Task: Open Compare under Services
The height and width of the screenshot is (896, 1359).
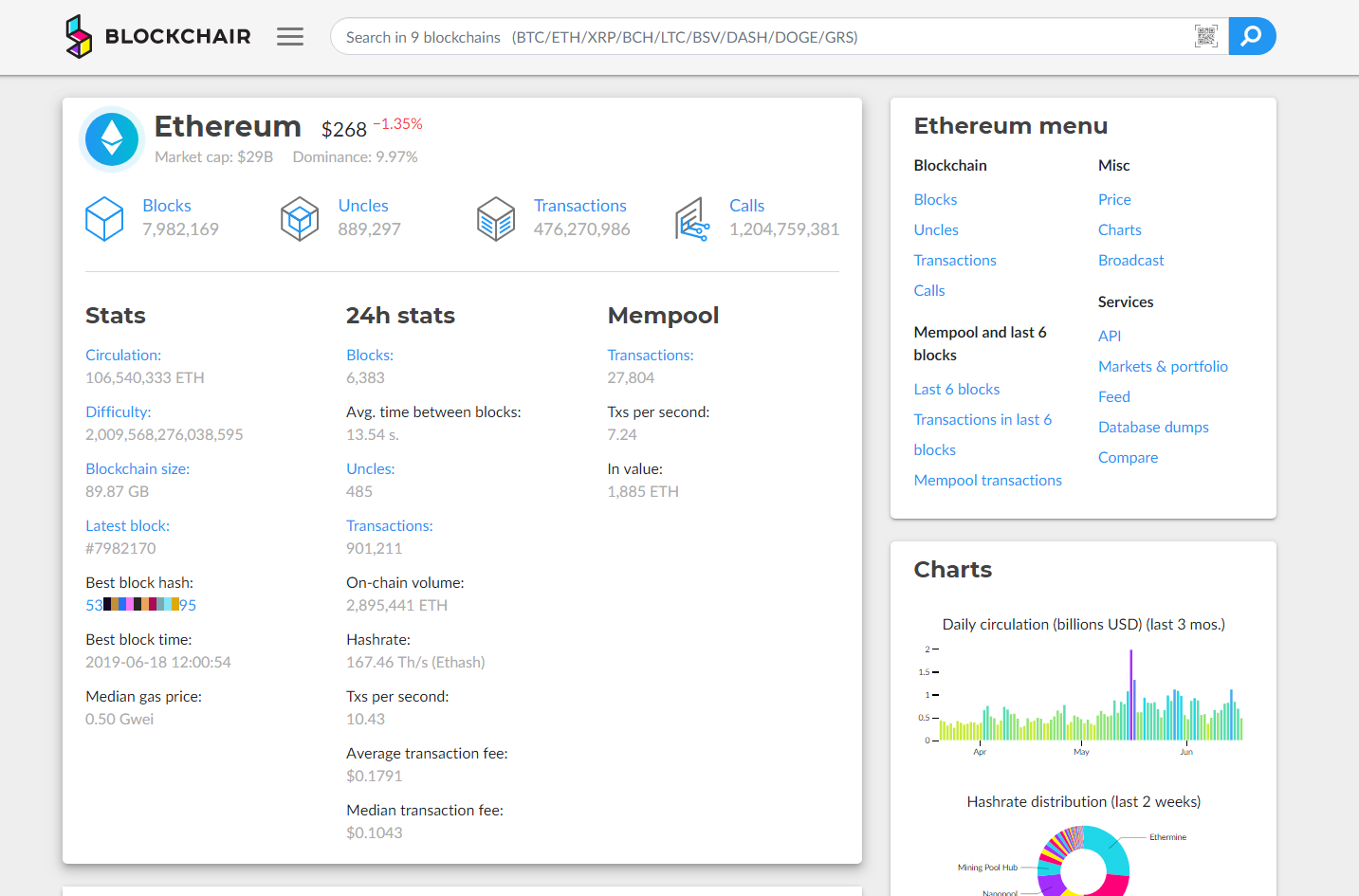Action: (1129, 457)
